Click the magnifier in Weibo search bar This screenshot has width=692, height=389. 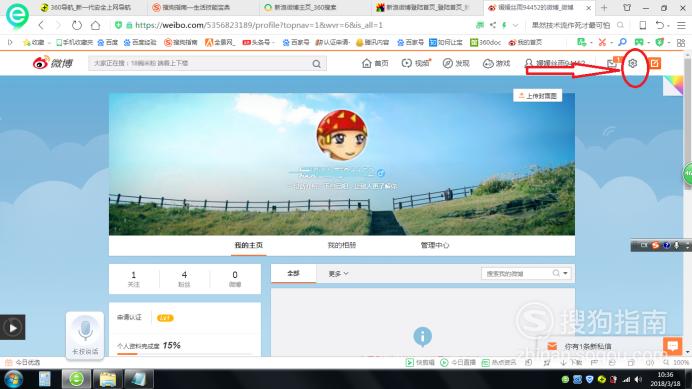point(316,64)
